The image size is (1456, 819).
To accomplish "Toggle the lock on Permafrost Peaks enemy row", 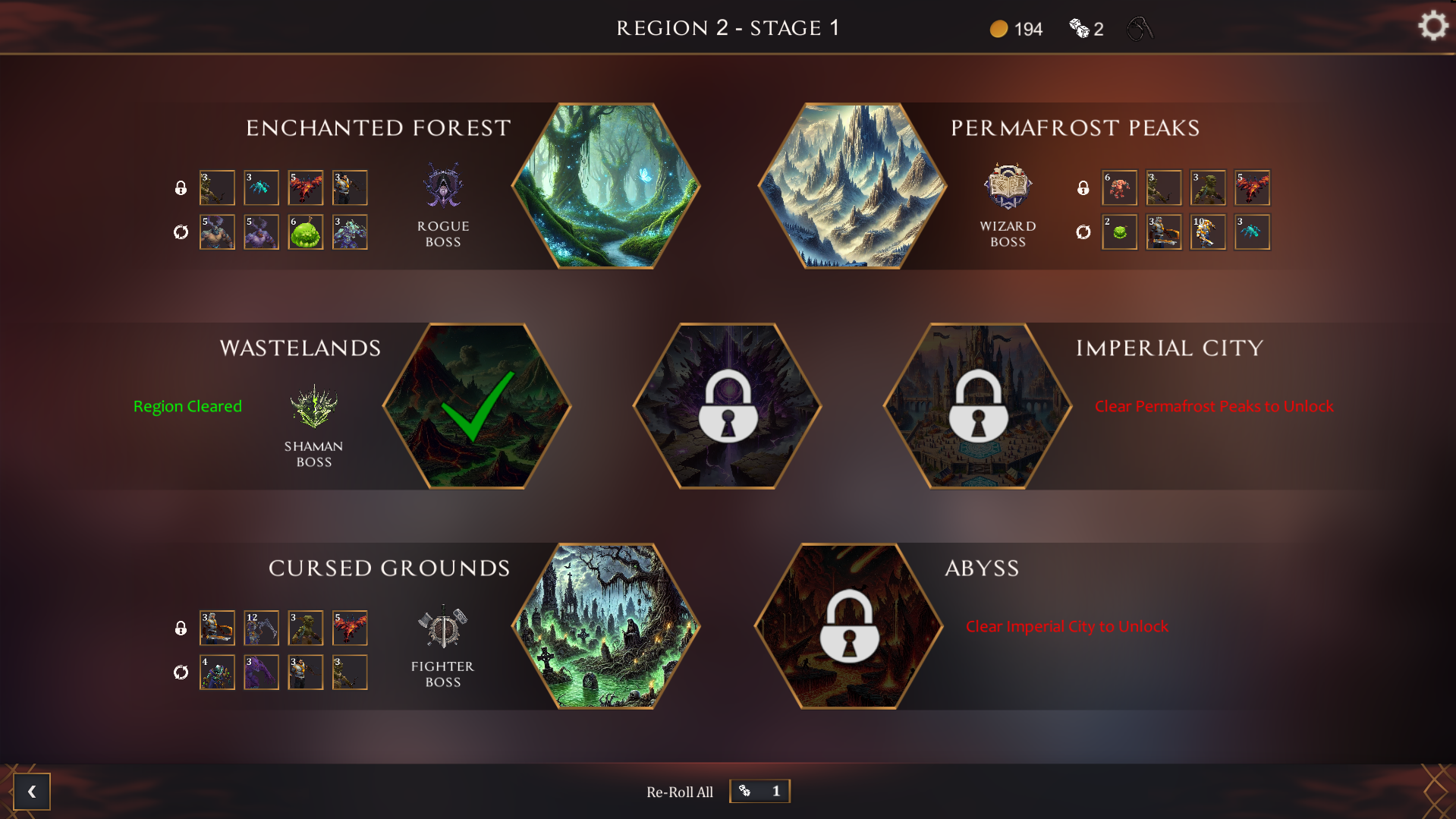I will [x=1083, y=187].
